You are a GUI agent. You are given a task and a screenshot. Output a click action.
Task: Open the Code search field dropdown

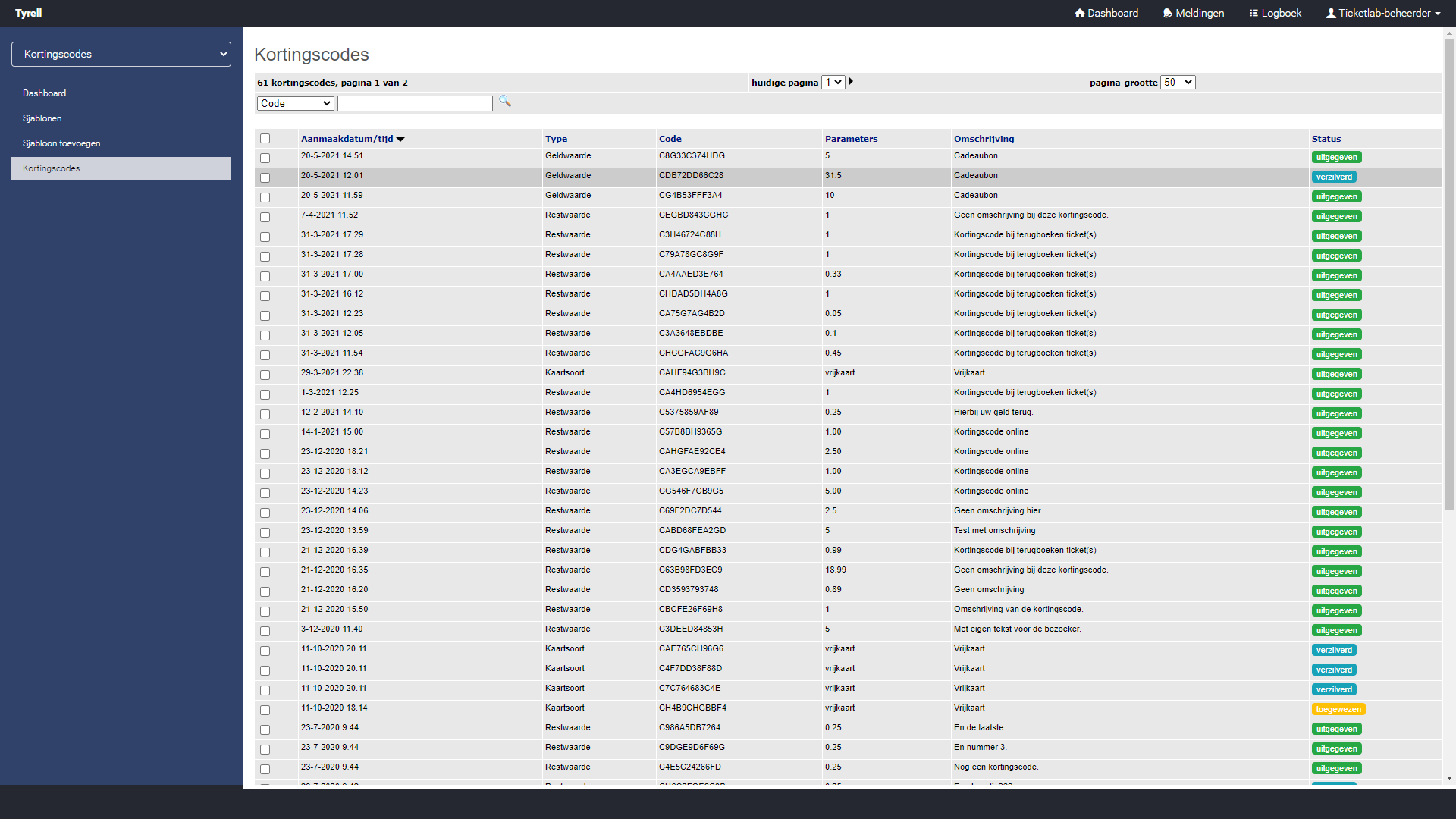(x=296, y=103)
